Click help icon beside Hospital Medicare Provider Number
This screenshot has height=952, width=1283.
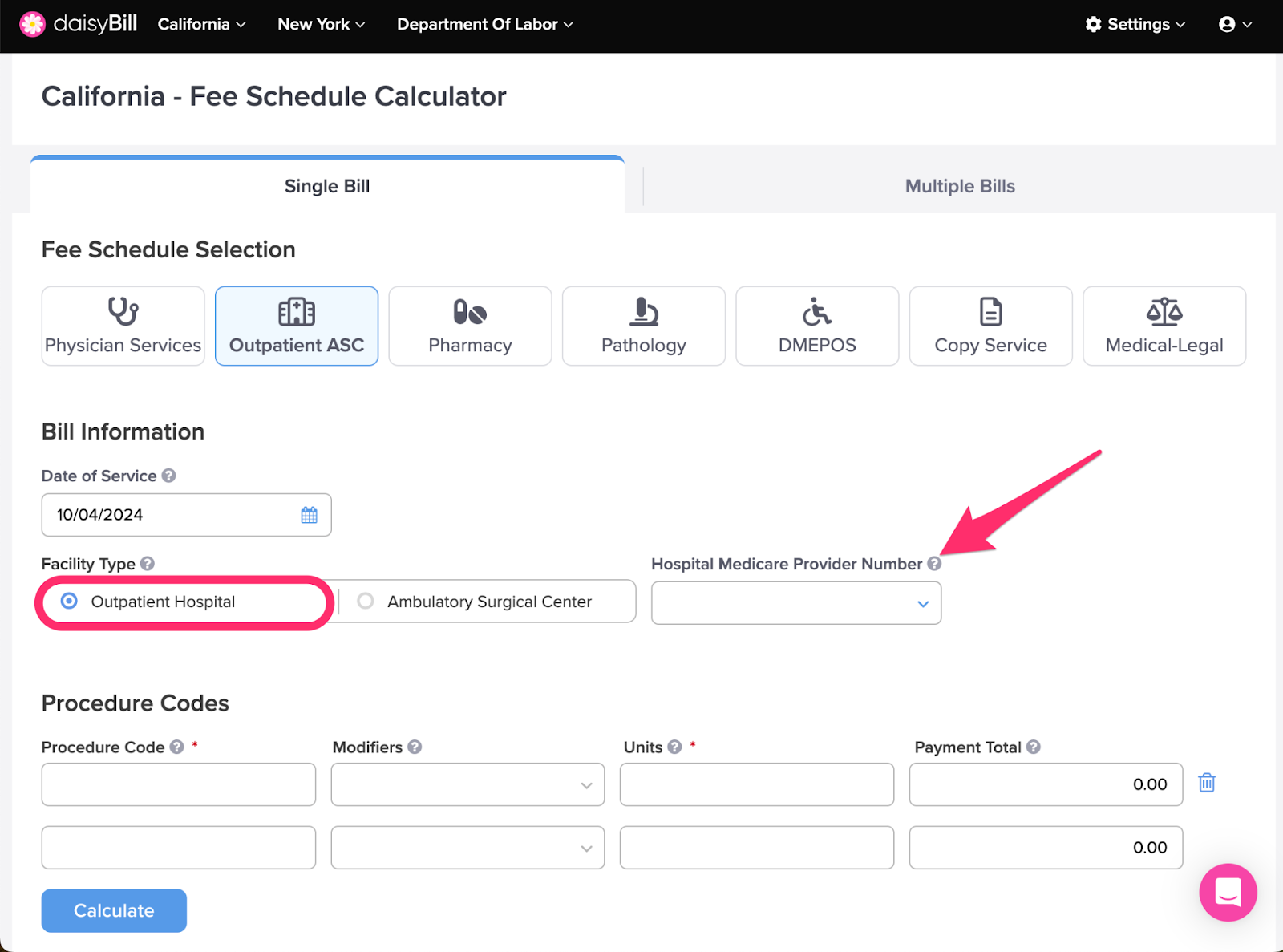point(934,564)
